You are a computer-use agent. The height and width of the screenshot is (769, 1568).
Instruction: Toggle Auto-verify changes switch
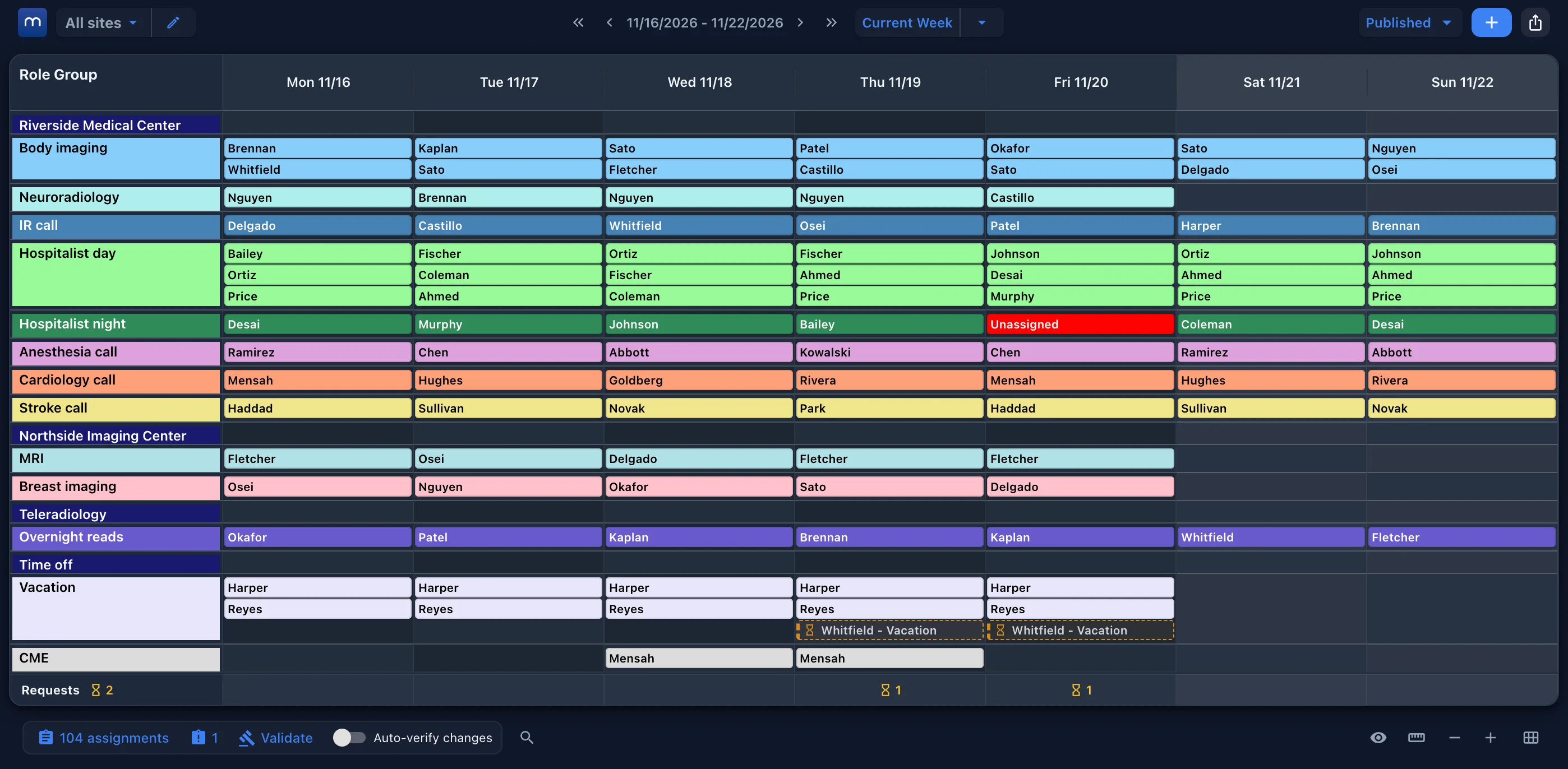coord(349,738)
